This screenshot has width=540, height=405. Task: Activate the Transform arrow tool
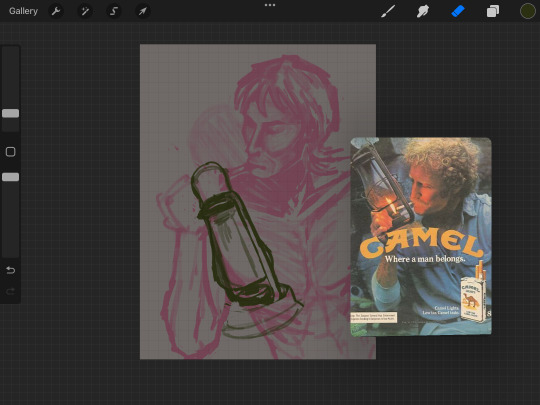coord(143,11)
